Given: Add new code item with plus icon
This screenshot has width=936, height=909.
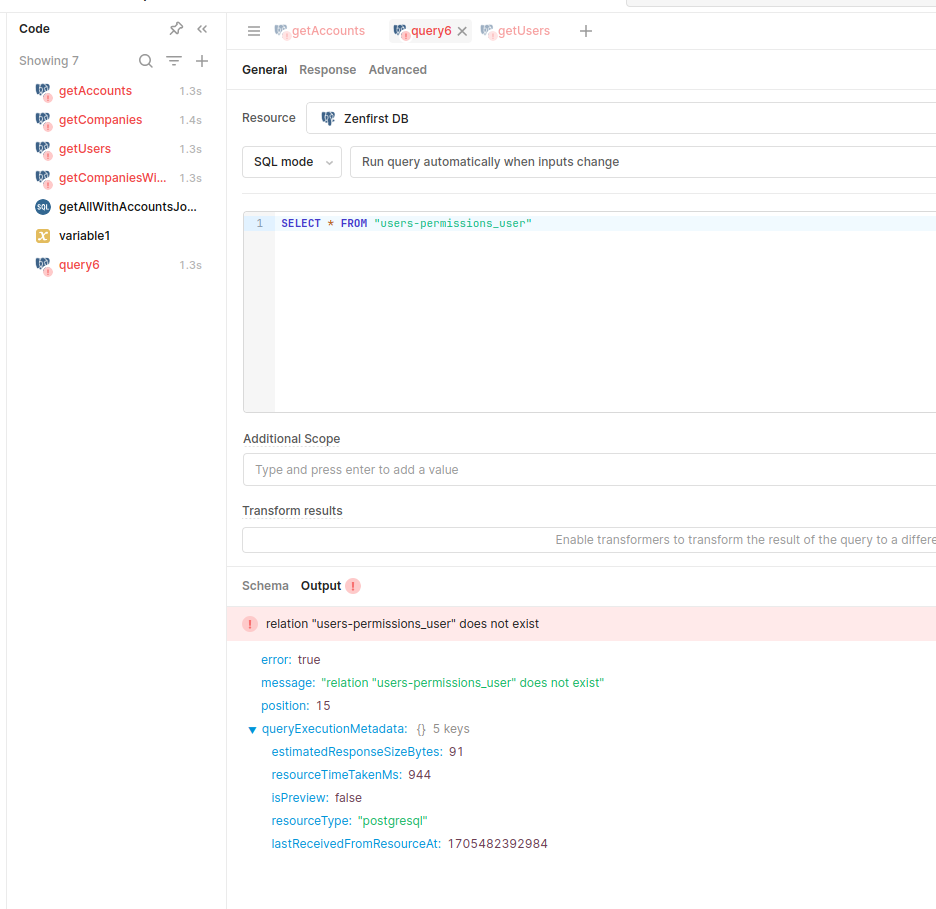Looking at the screenshot, I should [202, 61].
